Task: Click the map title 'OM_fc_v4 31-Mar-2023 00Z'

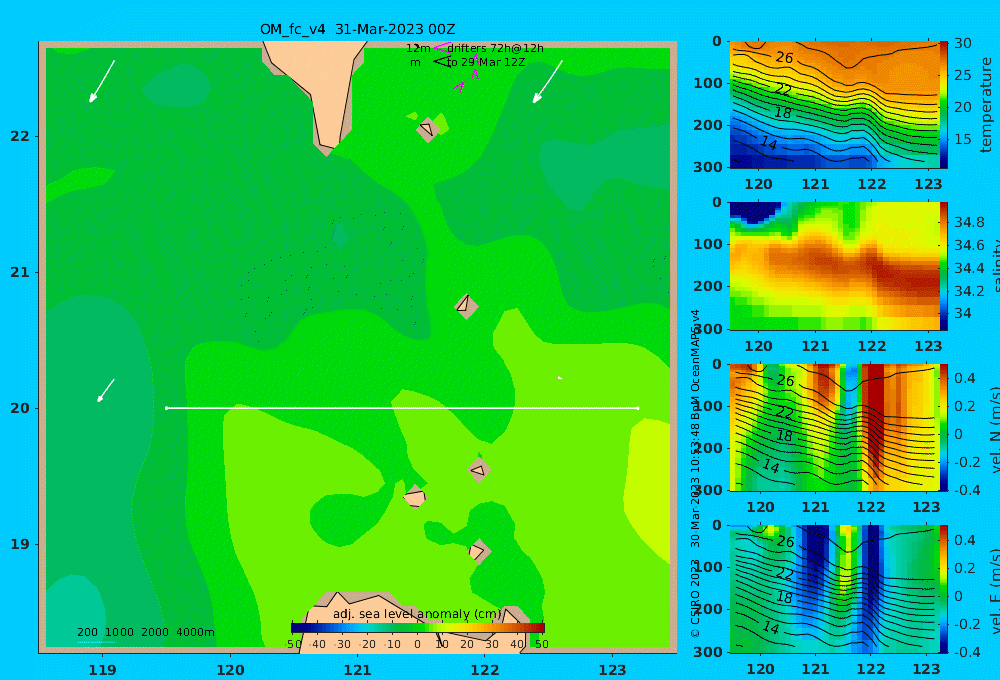Action: (x=357, y=29)
